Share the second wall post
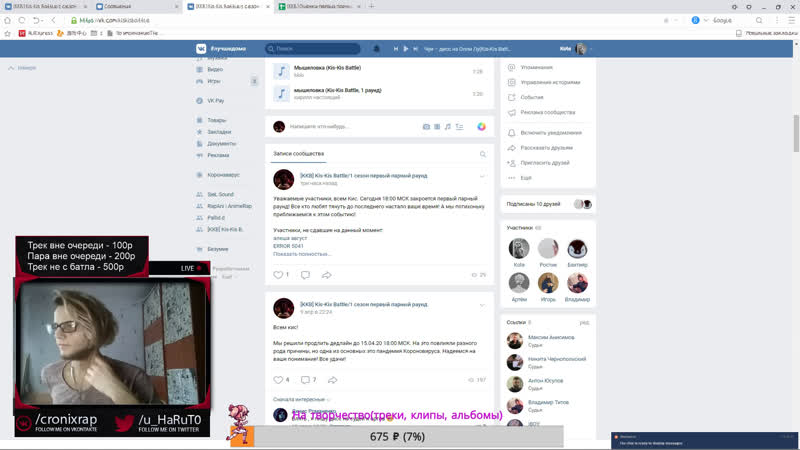800x450 pixels. coord(333,380)
